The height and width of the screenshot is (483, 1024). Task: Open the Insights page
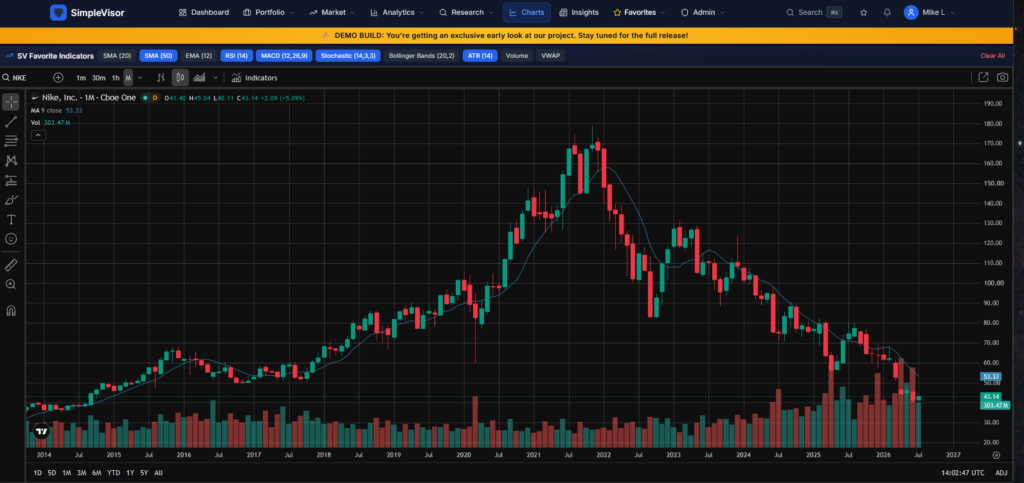click(579, 12)
